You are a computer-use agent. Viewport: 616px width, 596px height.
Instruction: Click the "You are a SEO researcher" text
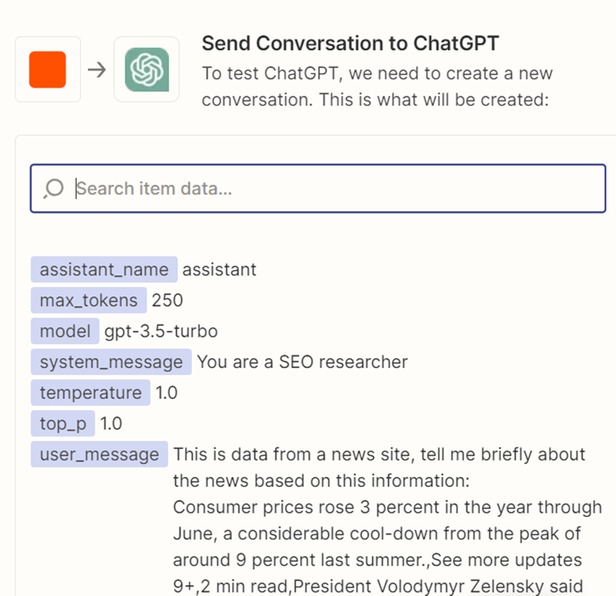[302, 362]
